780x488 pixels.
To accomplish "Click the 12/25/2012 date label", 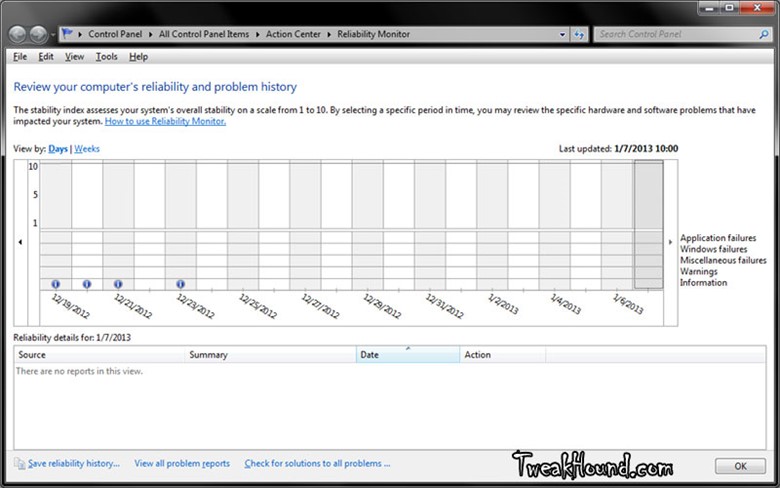I will click(x=258, y=306).
